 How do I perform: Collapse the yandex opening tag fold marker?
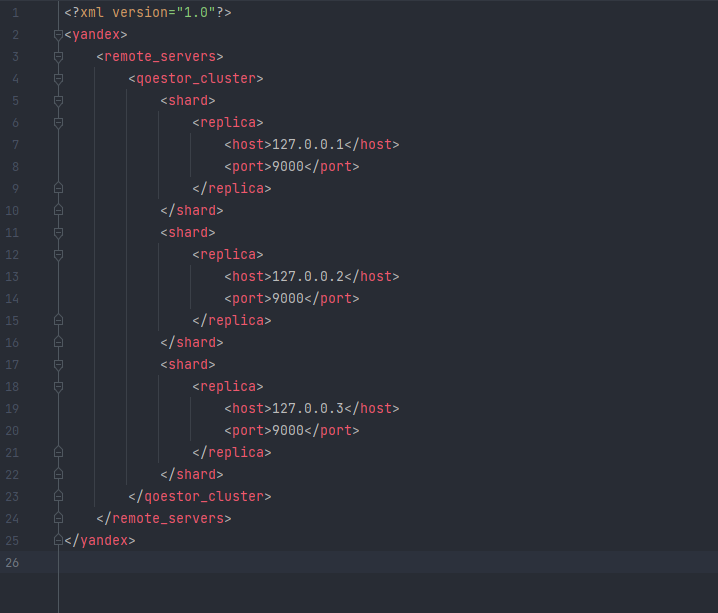(x=58, y=35)
